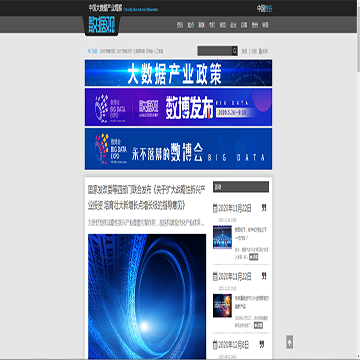Open the conference stage thumbnail in sidebar
Viewport: 360px width, 360px height.
(222, 237)
